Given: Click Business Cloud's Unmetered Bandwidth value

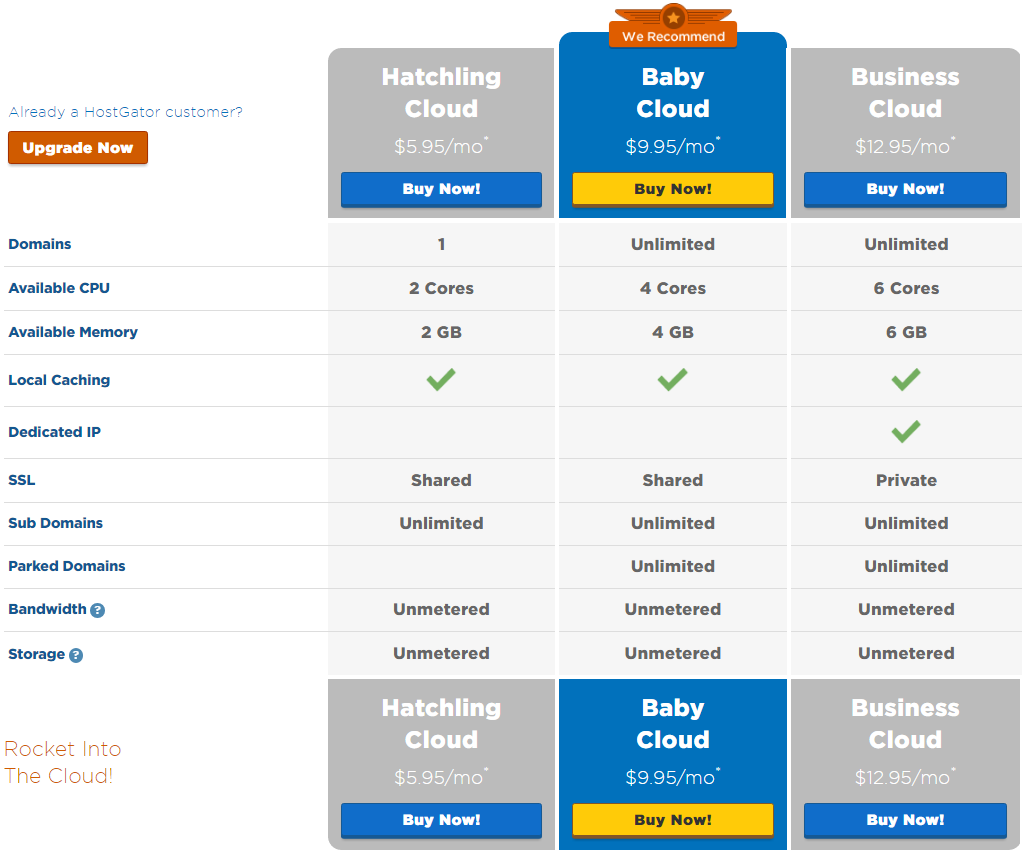Looking at the screenshot, I should tap(906, 610).
